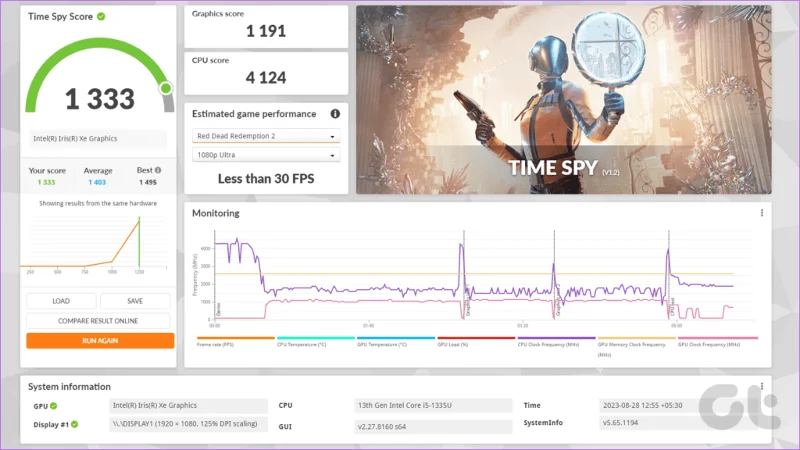Click the green dot on the score gauge
This screenshot has height=450, width=800.
coord(166,88)
